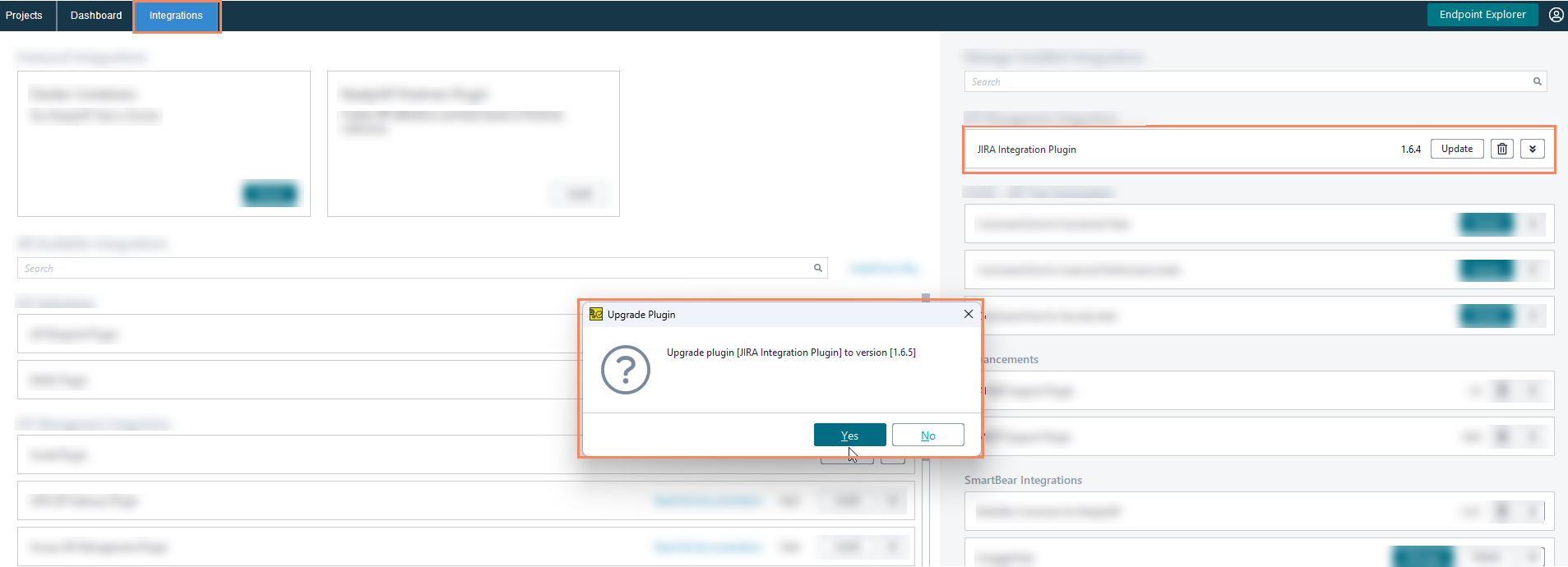This screenshot has height=567, width=1568.
Task: Click the question mark icon in dialog
Action: (625, 370)
